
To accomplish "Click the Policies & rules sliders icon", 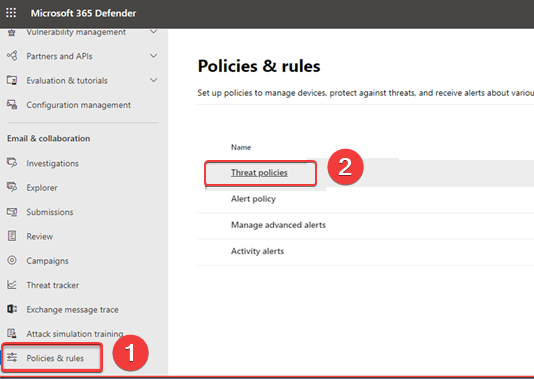I will [x=12, y=358].
